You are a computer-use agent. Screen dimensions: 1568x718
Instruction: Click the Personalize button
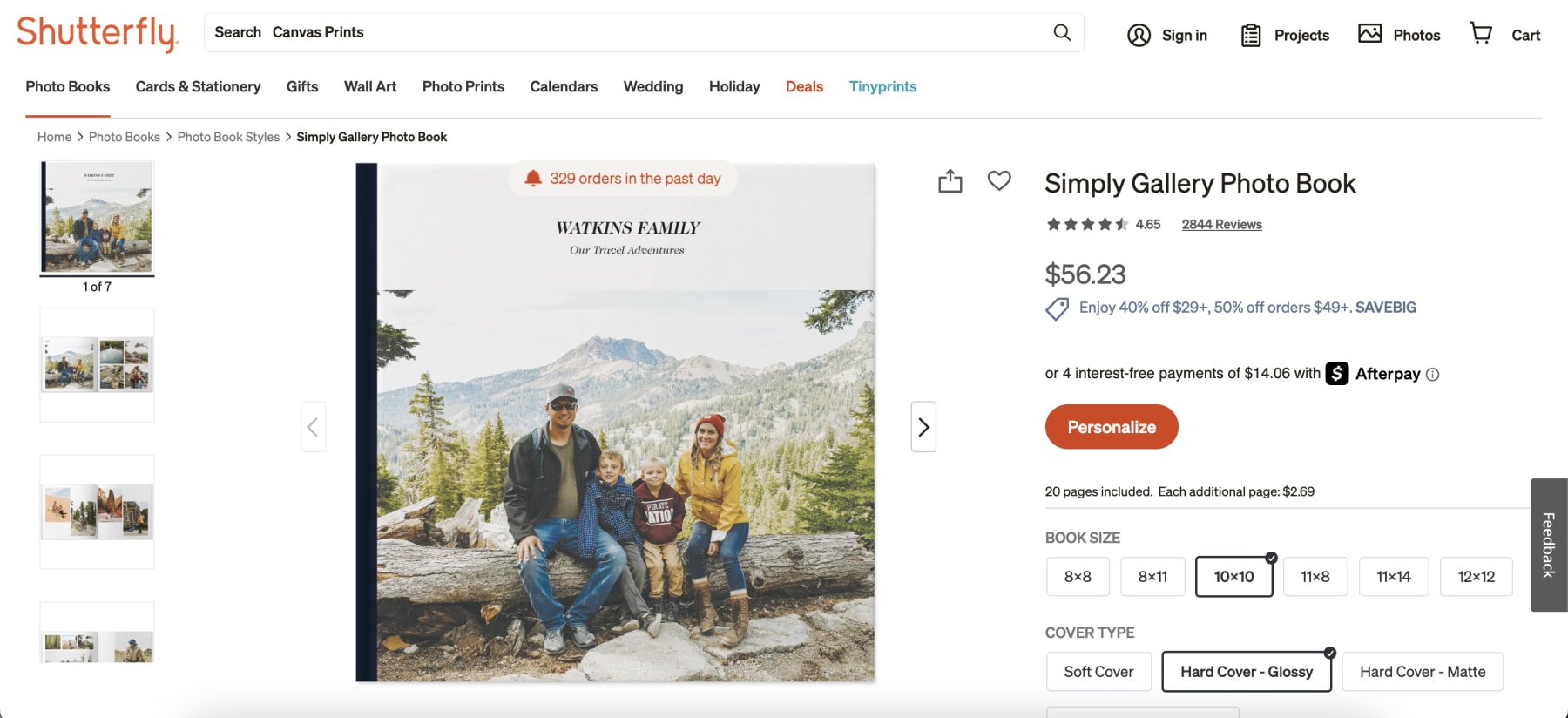(x=1112, y=427)
